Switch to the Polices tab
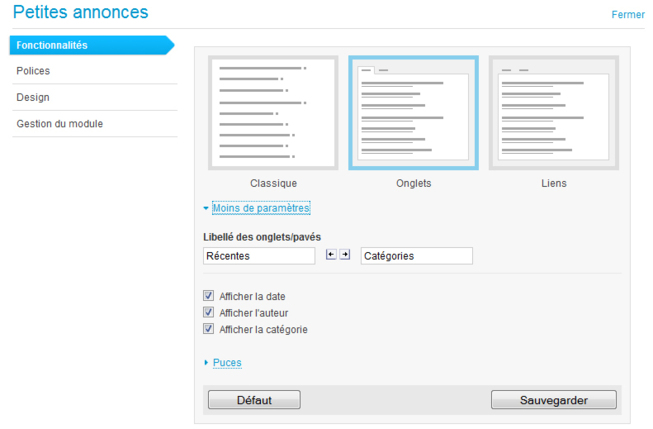Viewport: 653px width, 429px height. tap(33, 71)
